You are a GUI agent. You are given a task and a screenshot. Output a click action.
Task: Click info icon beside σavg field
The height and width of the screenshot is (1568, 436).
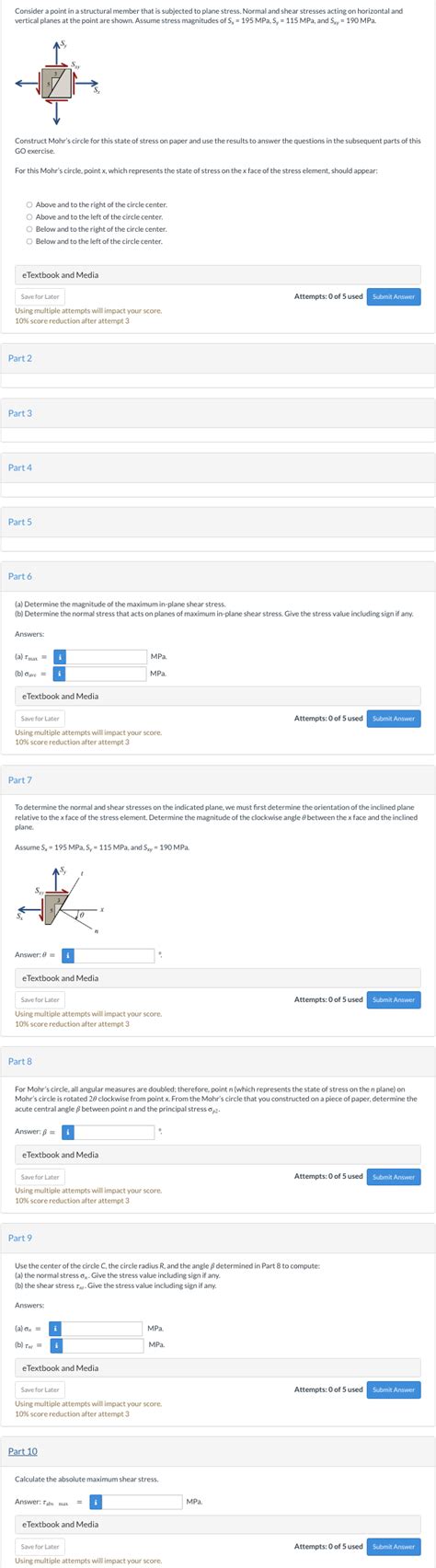(59, 674)
